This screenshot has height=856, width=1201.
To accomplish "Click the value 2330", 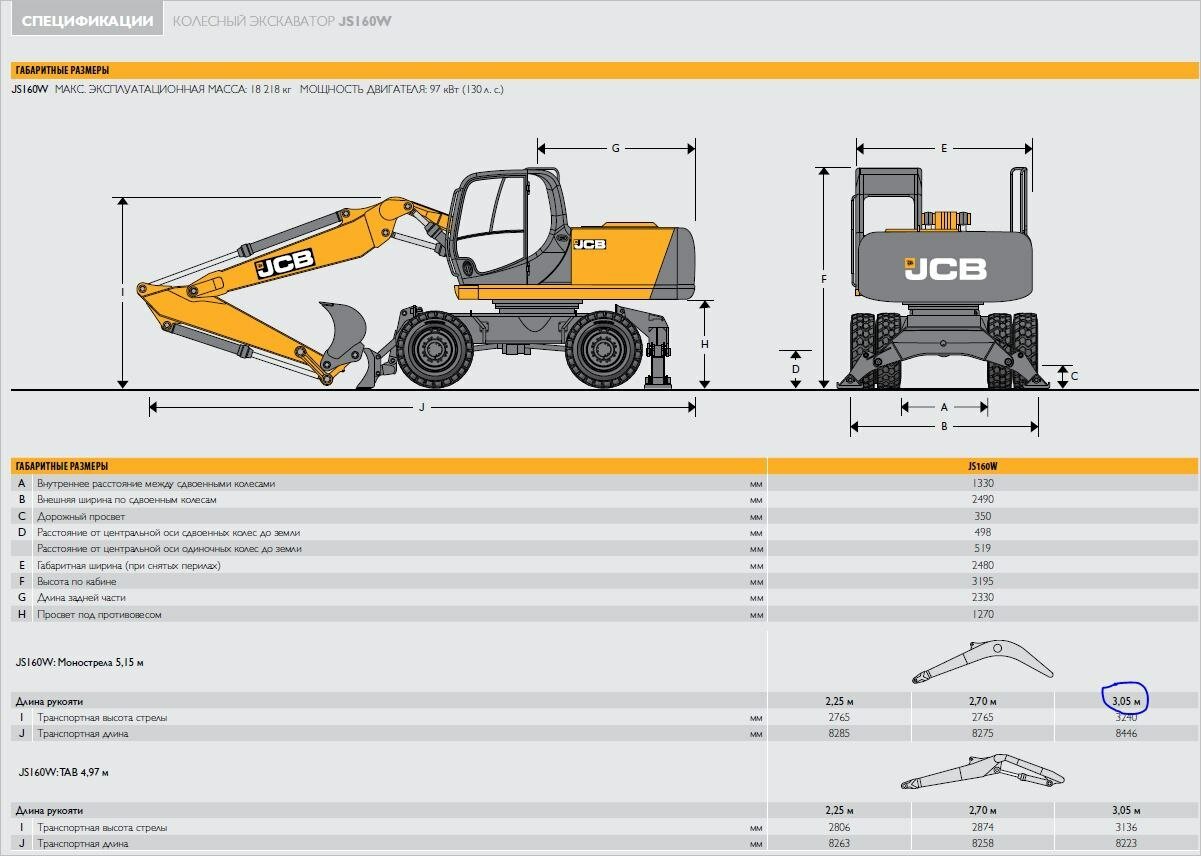I will point(983,598).
